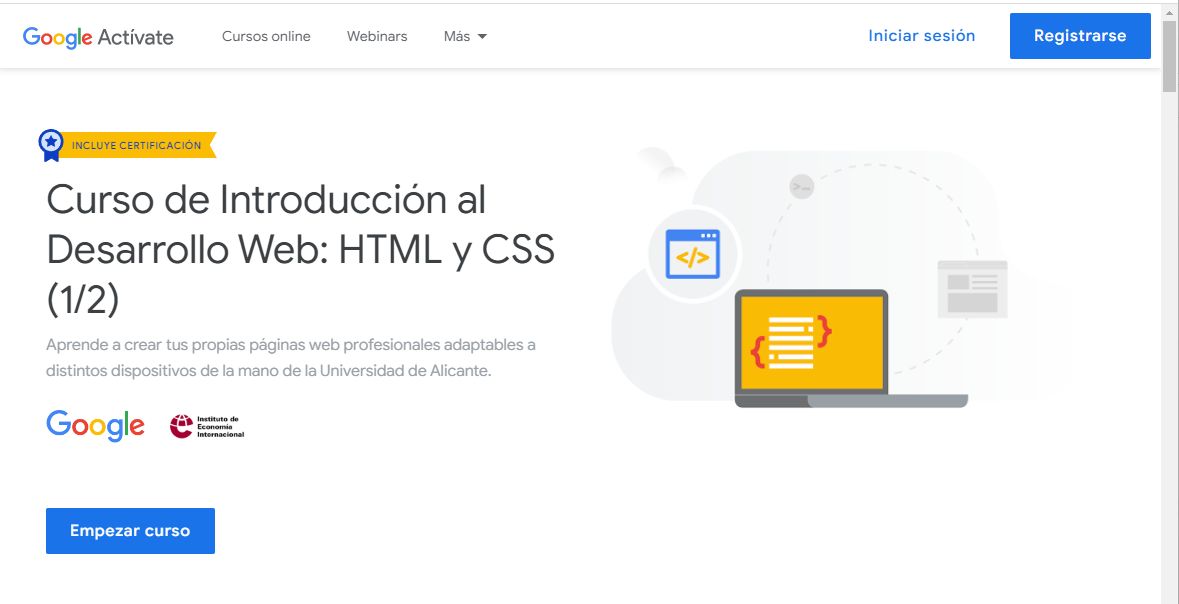This screenshot has height=604, width=1179.
Task: Click the Google logo below the description
Action: click(x=95, y=426)
